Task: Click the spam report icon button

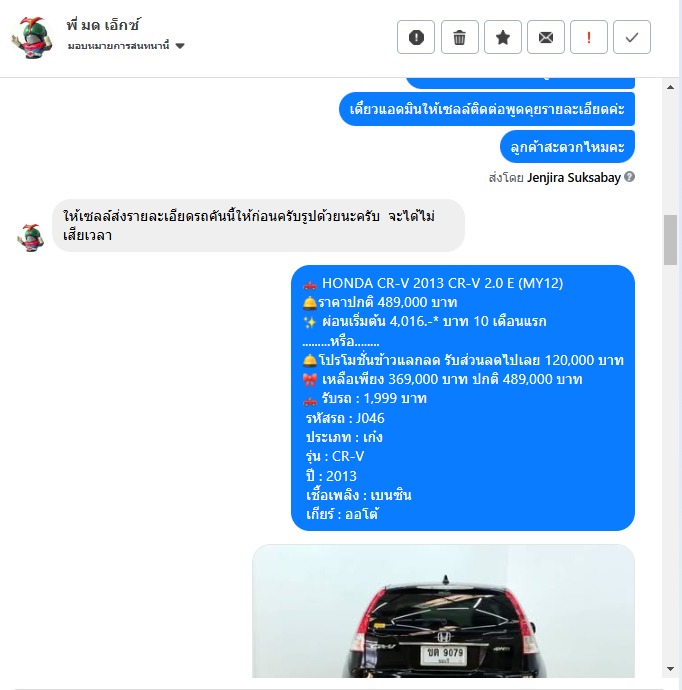Action: [x=416, y=37]
